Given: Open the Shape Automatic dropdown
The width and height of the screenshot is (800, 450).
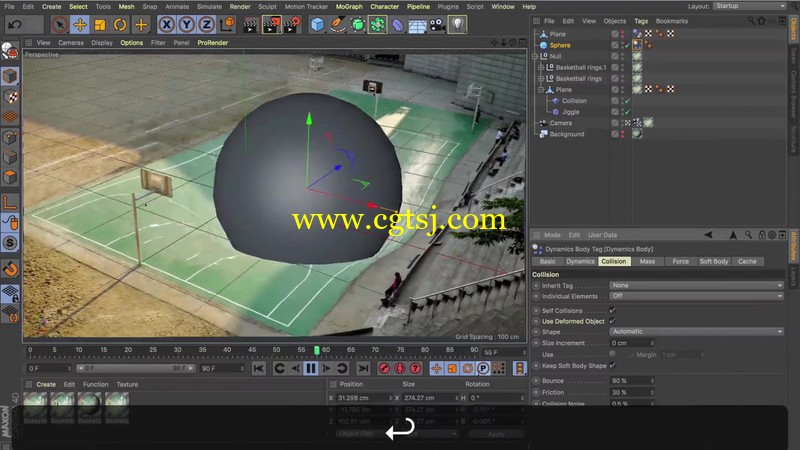Looking at the screenshot, I should click(696, 332).
